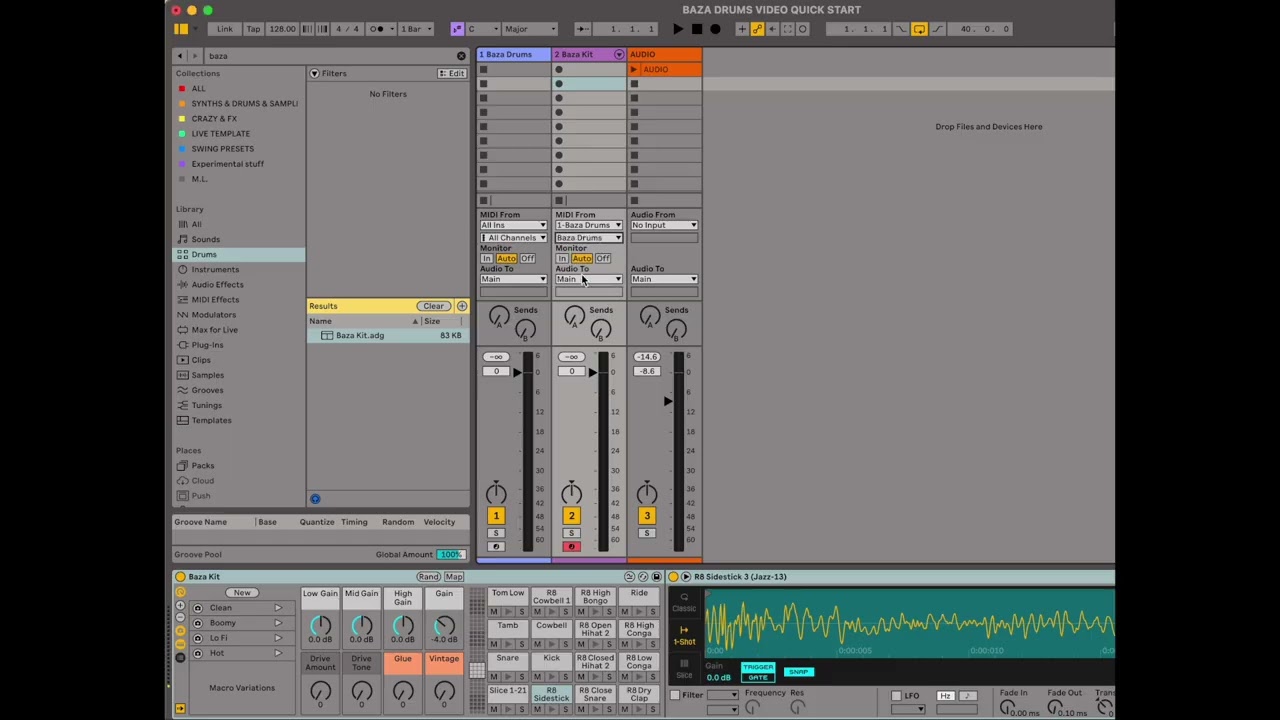
Task: Stop playback using the transport Stop button
Action: pos(697,29)
